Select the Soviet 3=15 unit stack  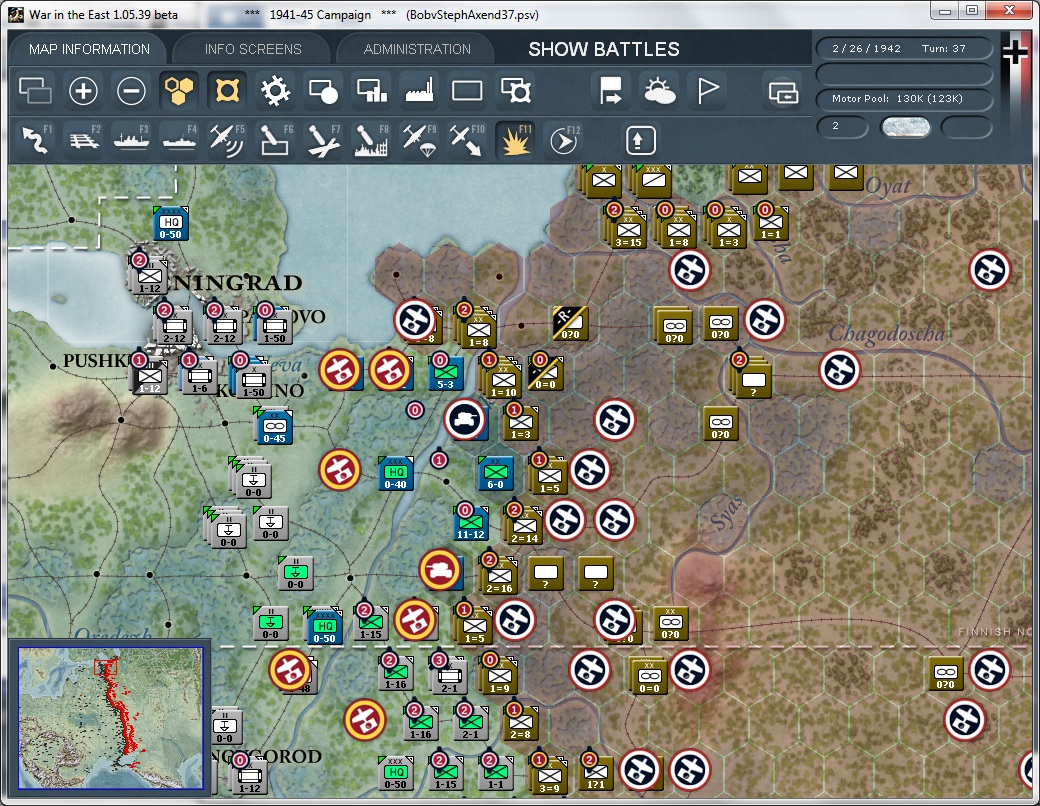point(627,230)
